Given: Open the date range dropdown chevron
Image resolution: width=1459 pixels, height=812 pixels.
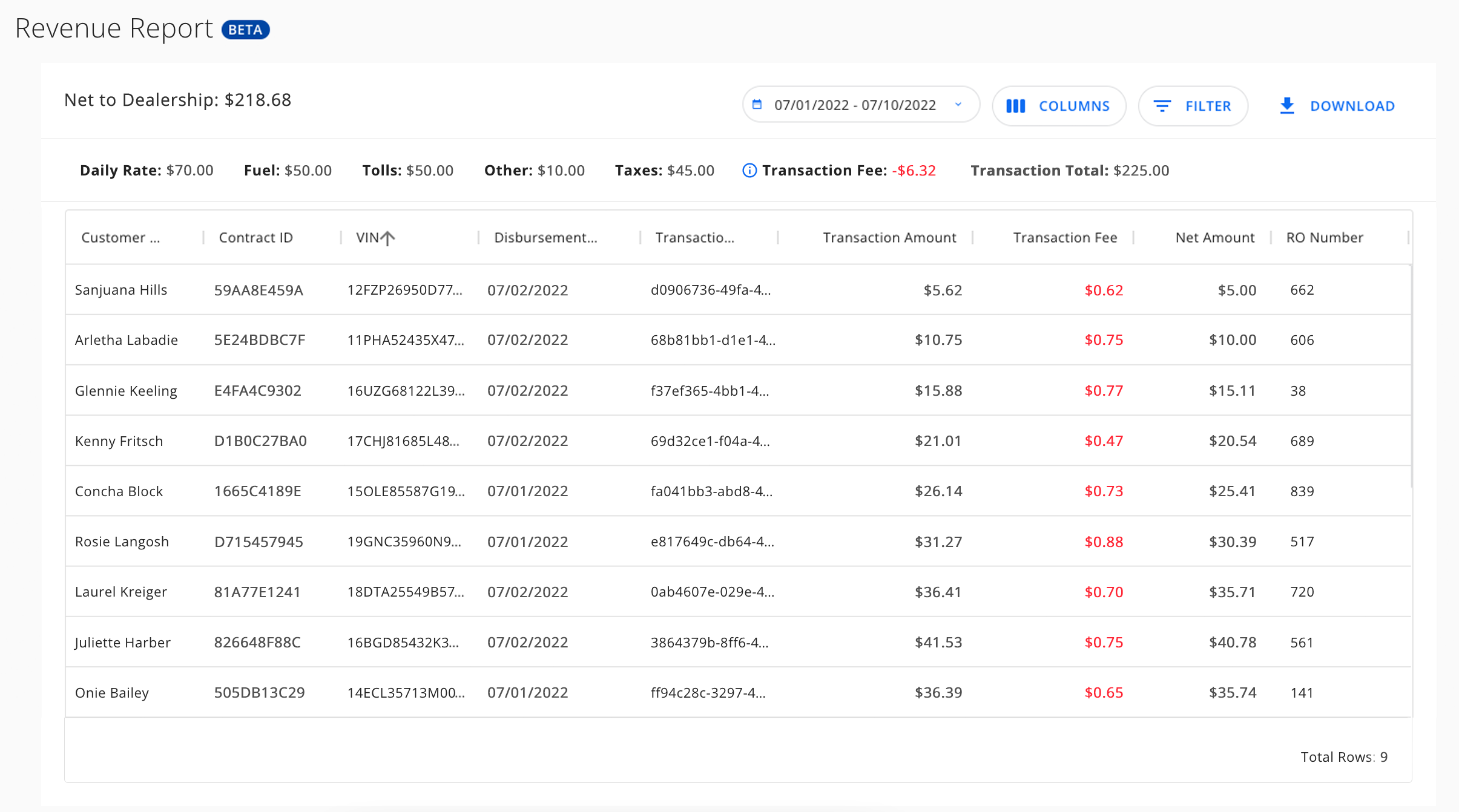Looking at the screenshot, I should point(958,105).
